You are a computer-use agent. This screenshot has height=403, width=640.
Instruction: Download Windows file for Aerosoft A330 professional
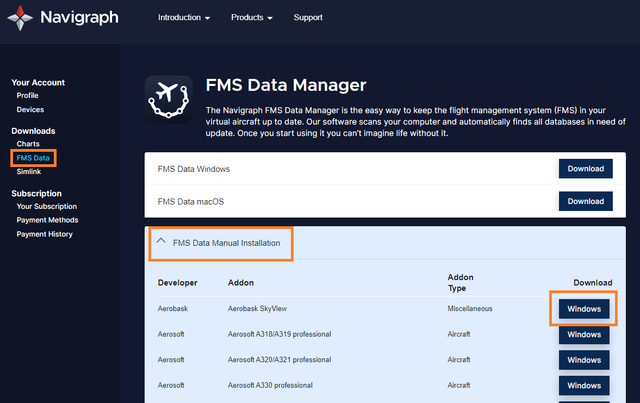tap(584, 385)
